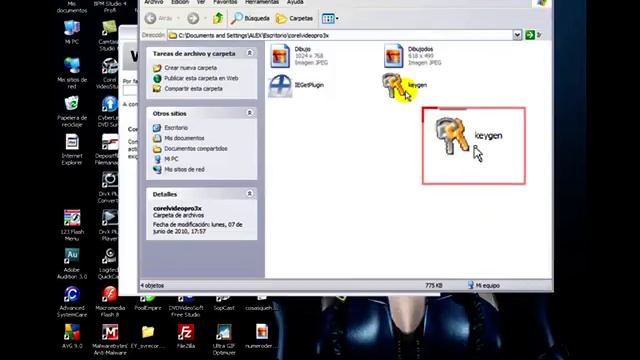Image resolution: width=640 pixels, height=360 pixels.
Task: Open Documentos compartidos link
Action: coord(196,149)
